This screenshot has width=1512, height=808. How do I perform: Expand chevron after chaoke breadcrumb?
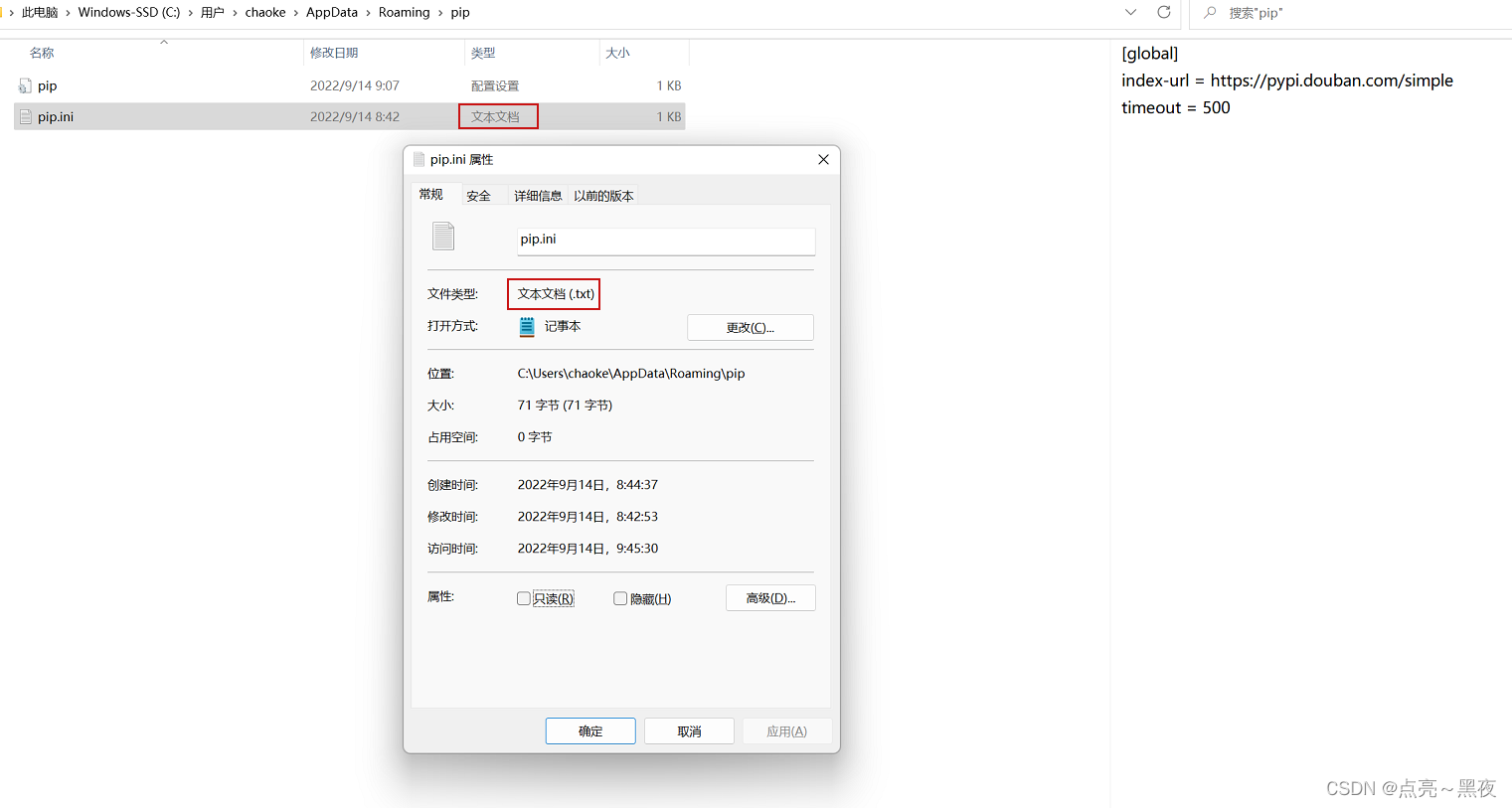[x=295, y=13]
